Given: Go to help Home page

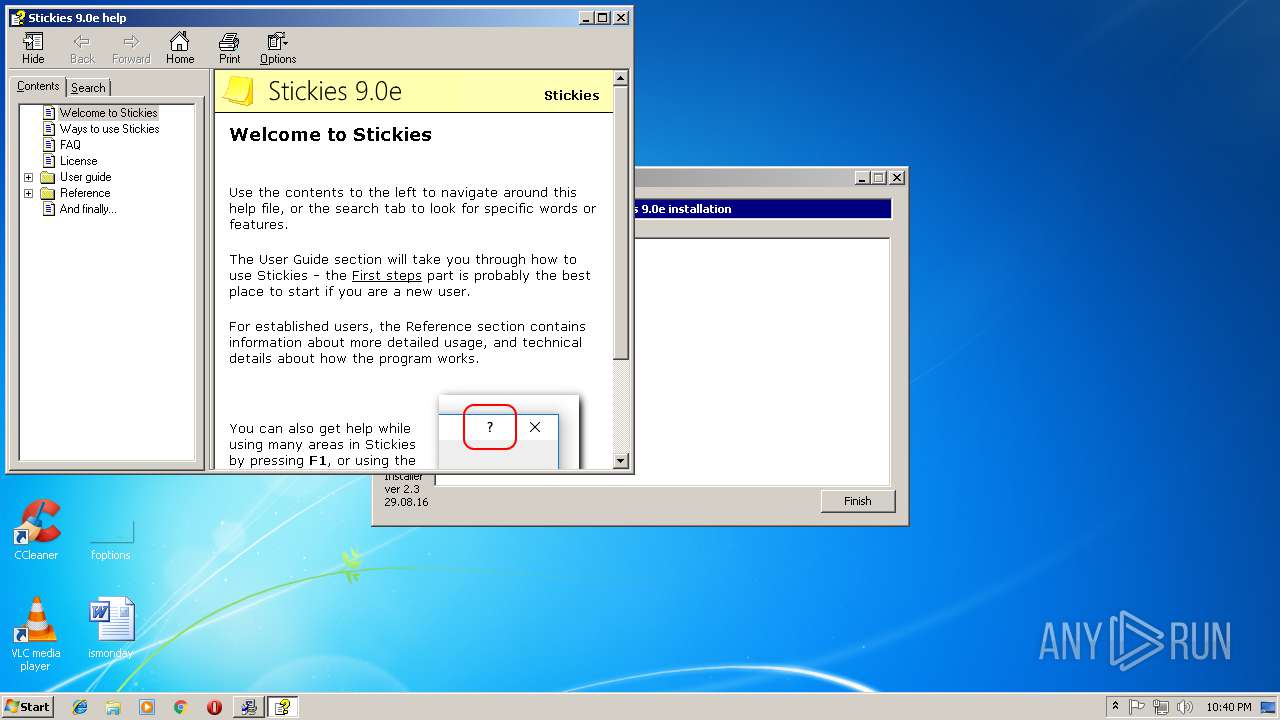Looking at the screenshot, I should (x=180, y=48).
